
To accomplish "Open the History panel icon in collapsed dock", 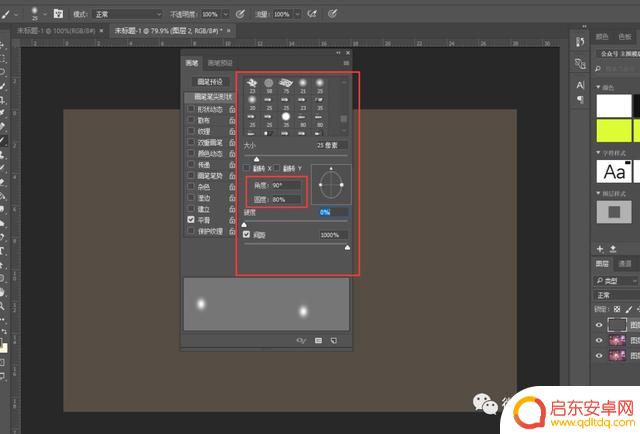I will pyautogui.click(x=580, y=42).
